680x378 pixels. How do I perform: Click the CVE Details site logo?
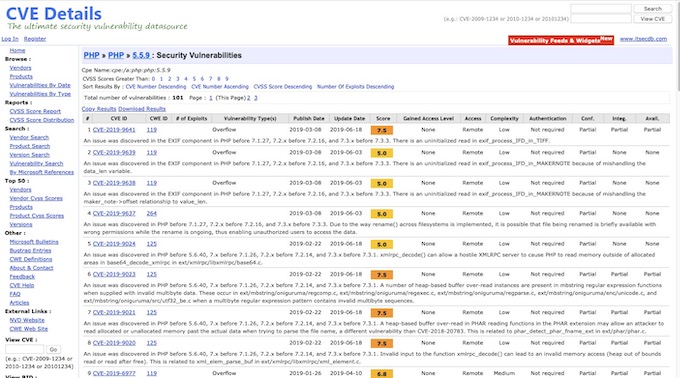pos(54,13)
